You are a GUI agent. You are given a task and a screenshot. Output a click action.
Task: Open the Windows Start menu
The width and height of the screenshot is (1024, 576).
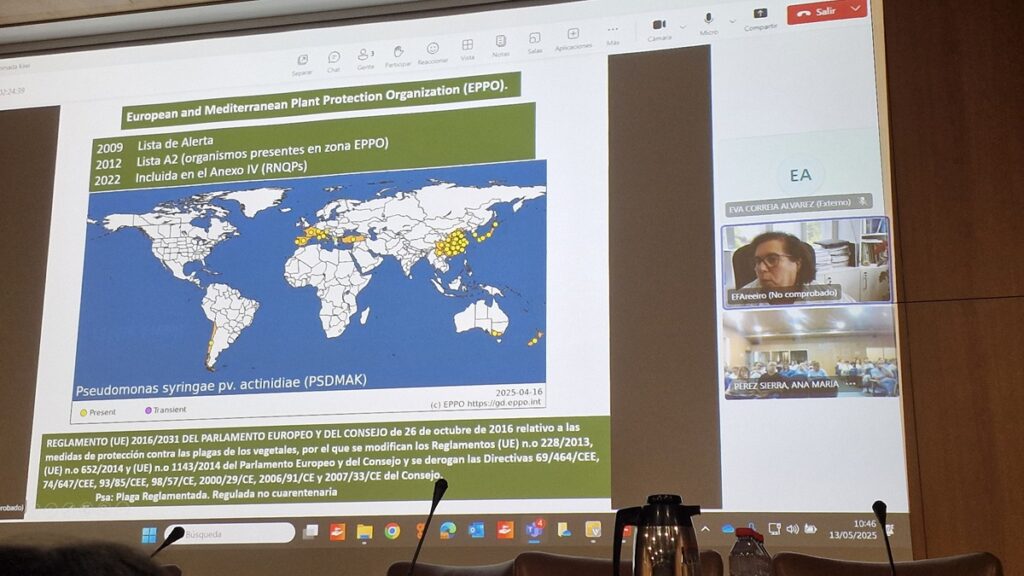pyautogui.click(x=150, y=535)
